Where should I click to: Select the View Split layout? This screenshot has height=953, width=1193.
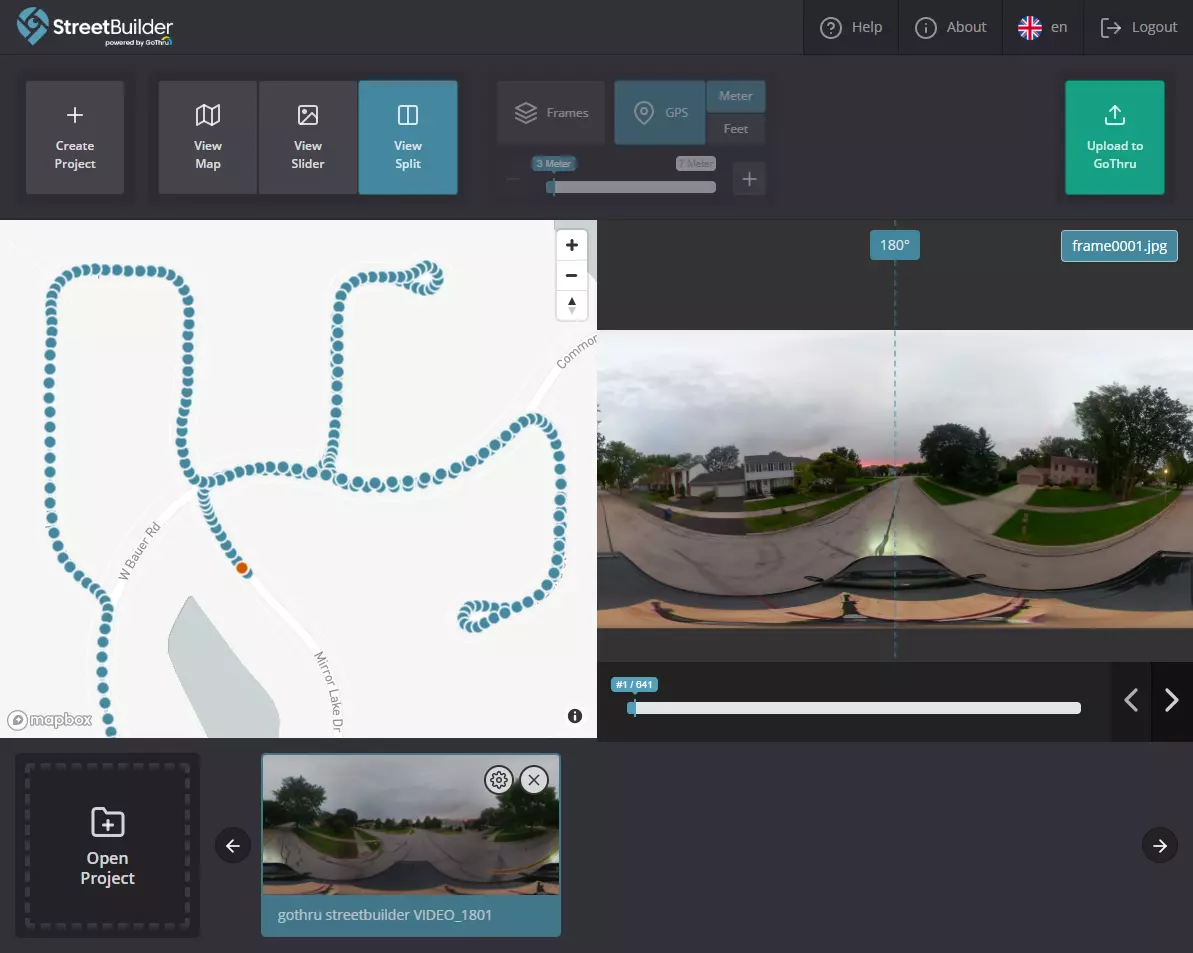click(408, 137)
